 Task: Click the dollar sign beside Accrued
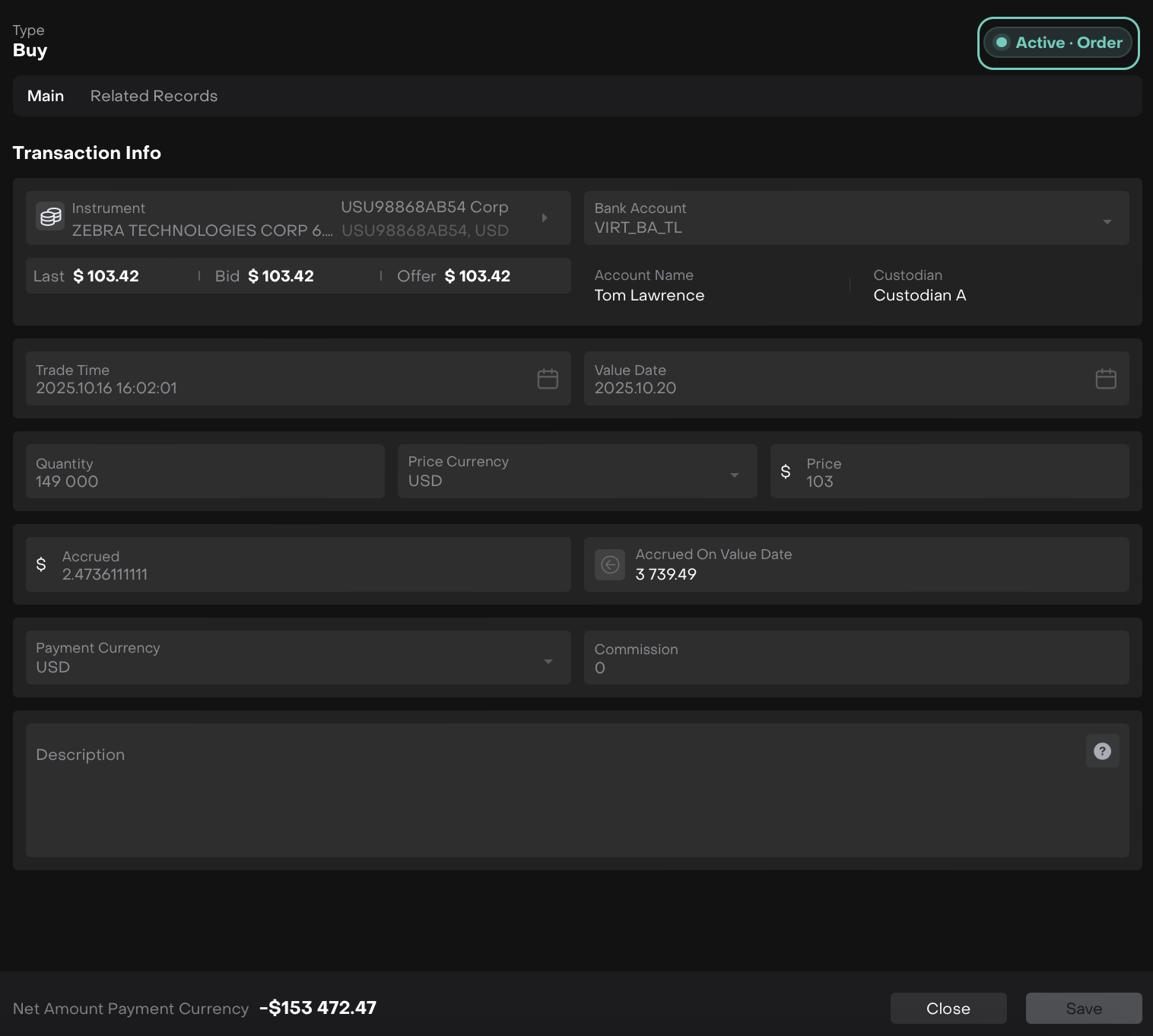41,564
